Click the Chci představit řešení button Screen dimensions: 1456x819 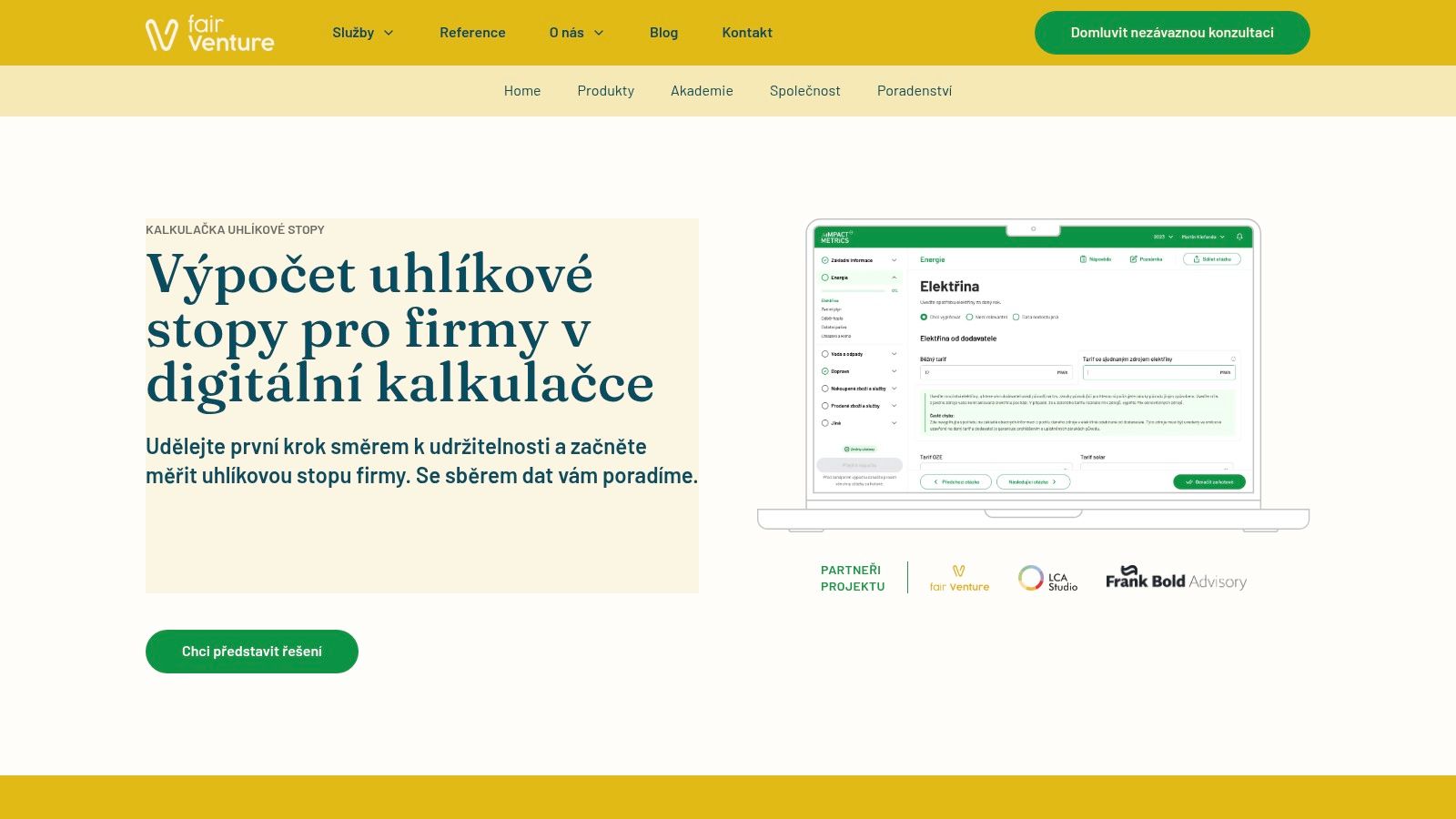[x=252, y=651]
